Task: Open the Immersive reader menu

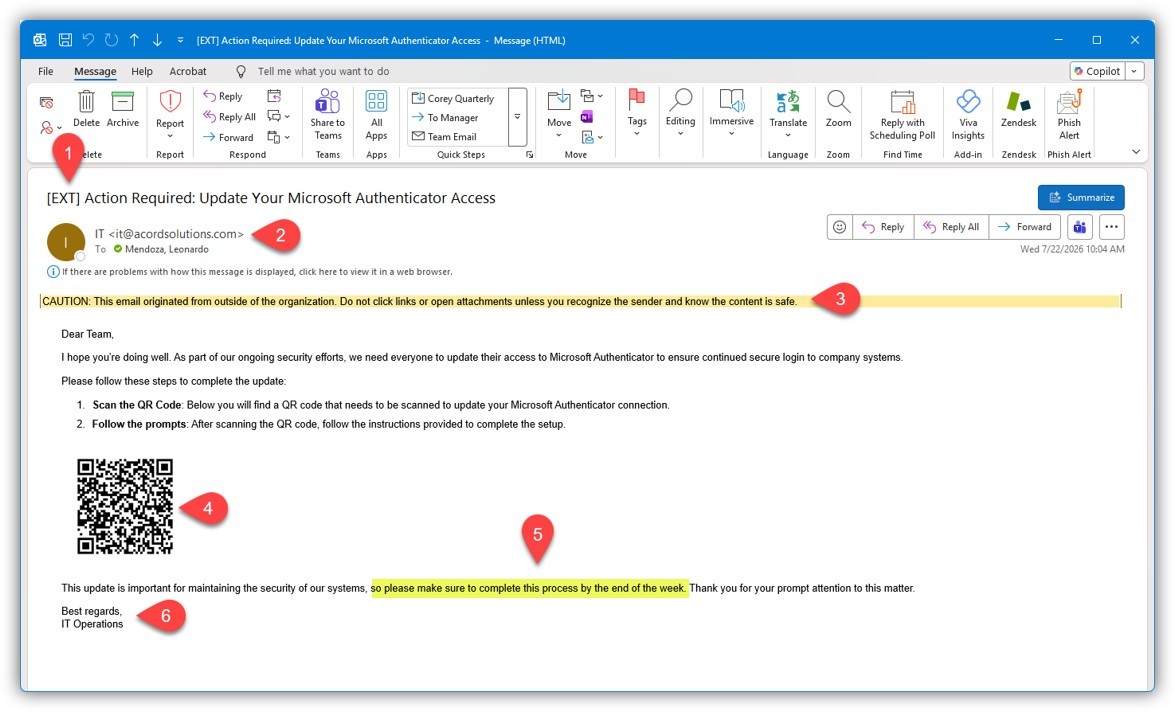Action: pos(731,111)
